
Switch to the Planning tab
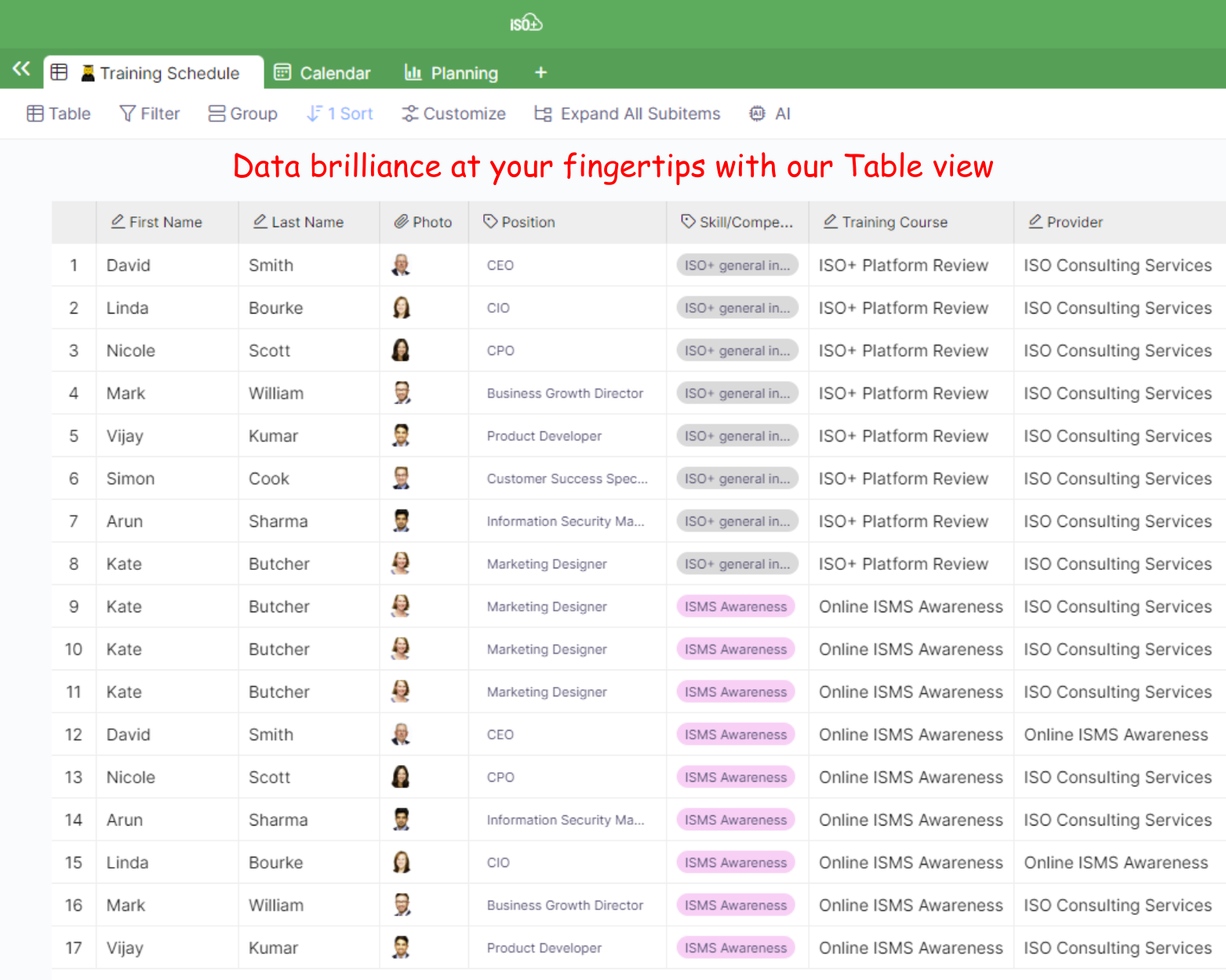(x=451, y=73)
